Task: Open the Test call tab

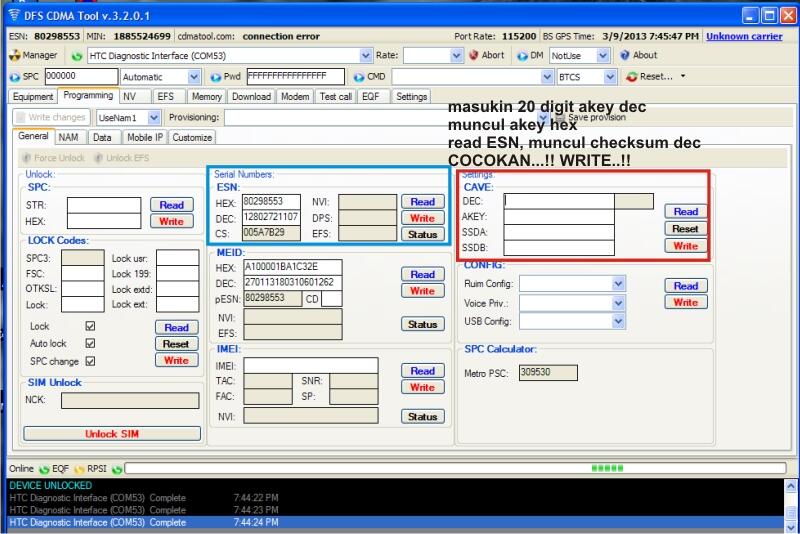Action: (x=336, y=97)
